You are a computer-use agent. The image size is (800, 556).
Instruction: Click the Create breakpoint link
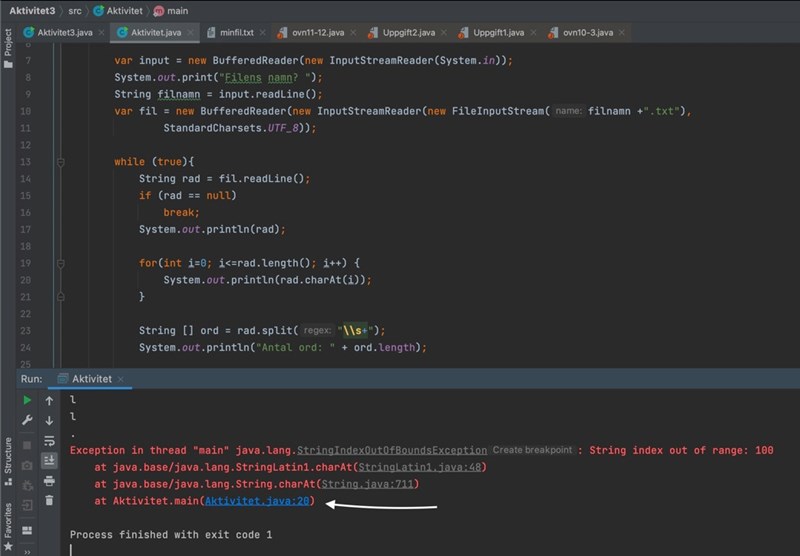coord(533,451)
